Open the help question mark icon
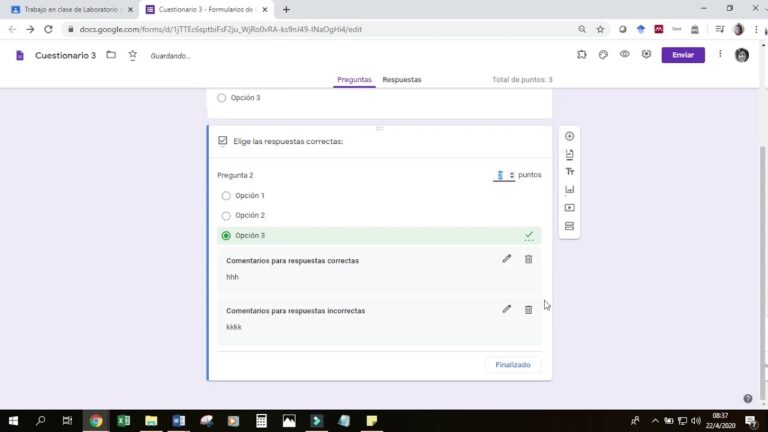The image size is (768, 432). (747, 399)
